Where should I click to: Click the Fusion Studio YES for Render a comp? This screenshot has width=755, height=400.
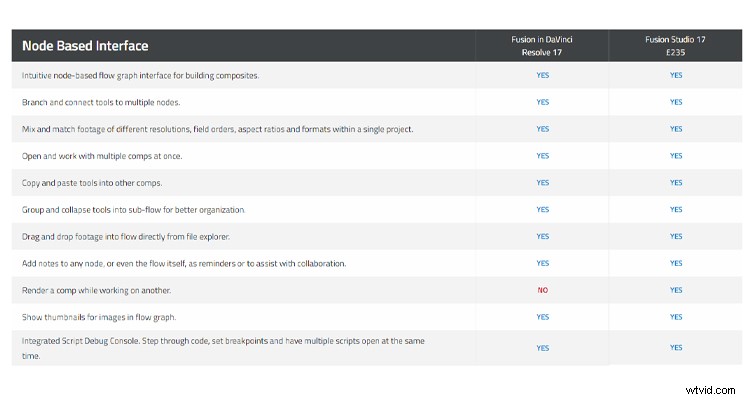click(676, 290)
